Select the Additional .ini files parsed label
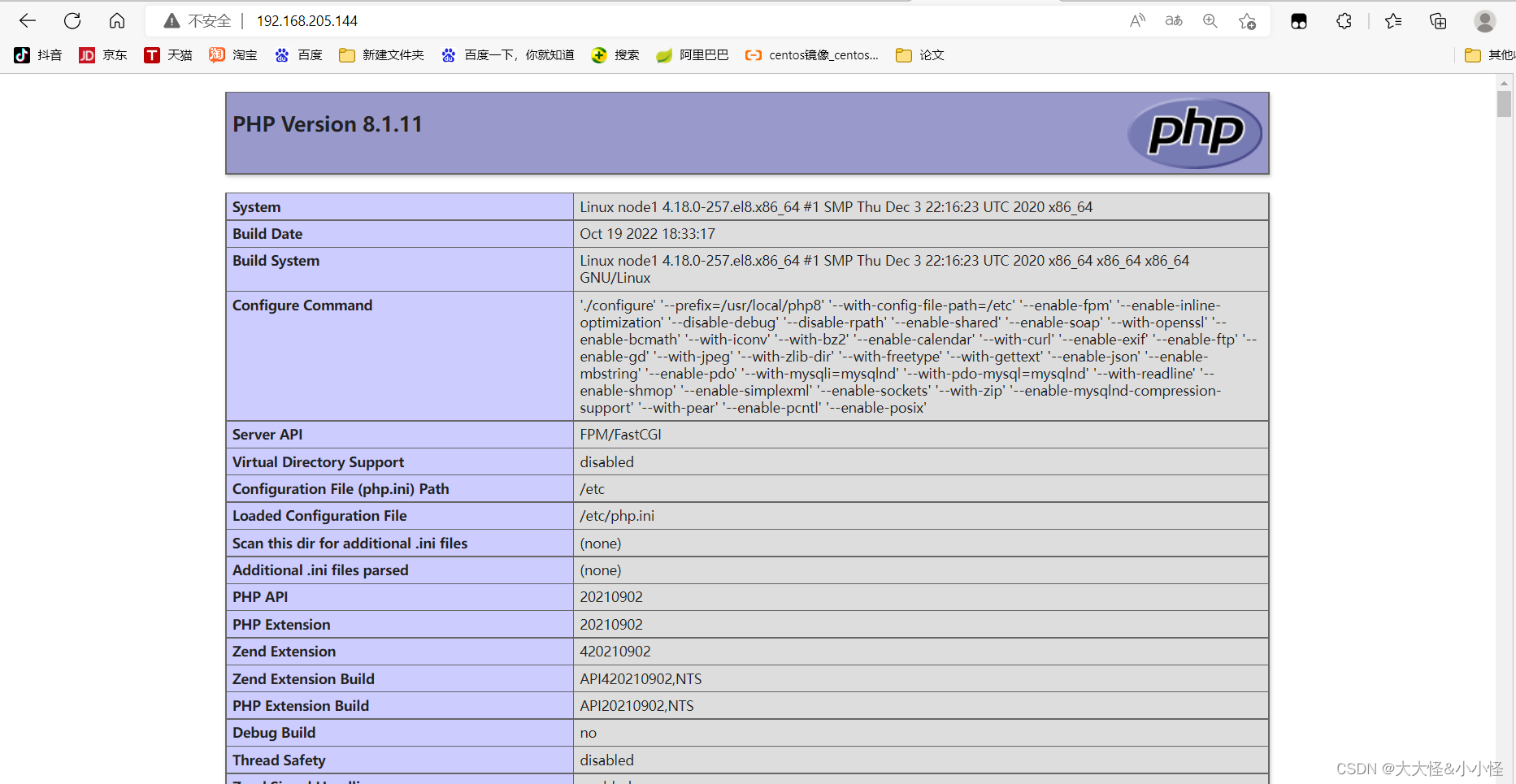Screen dimensions: 1516x784 [320, 570]
